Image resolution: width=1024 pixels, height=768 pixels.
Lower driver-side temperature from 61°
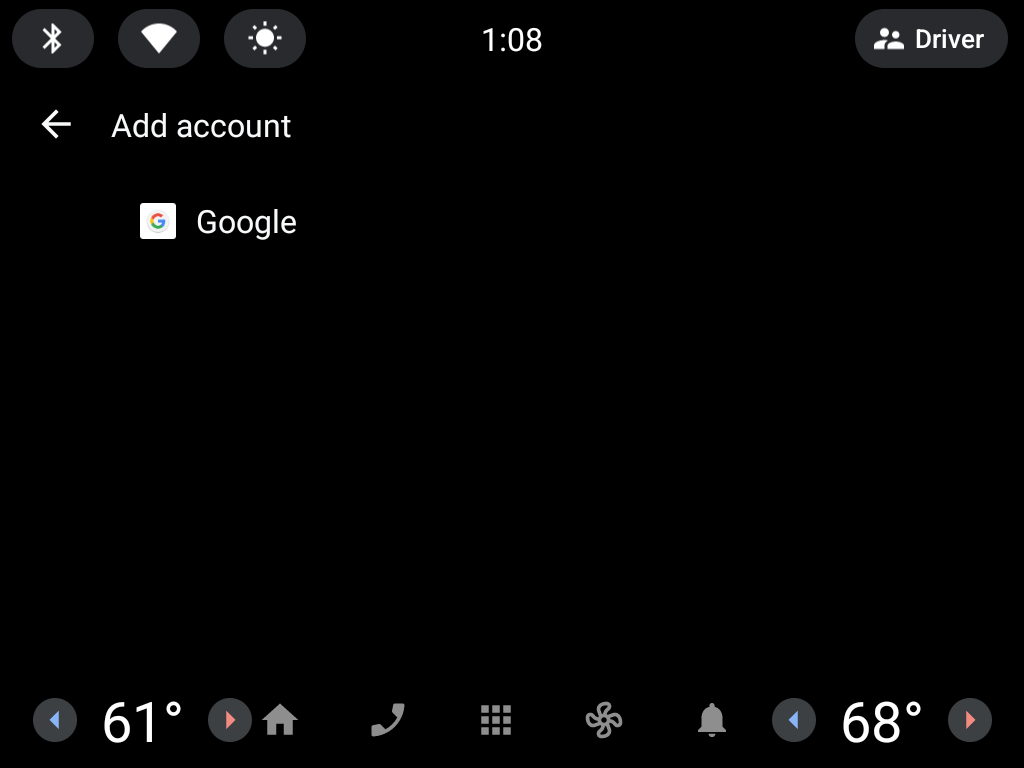(55, 720)
